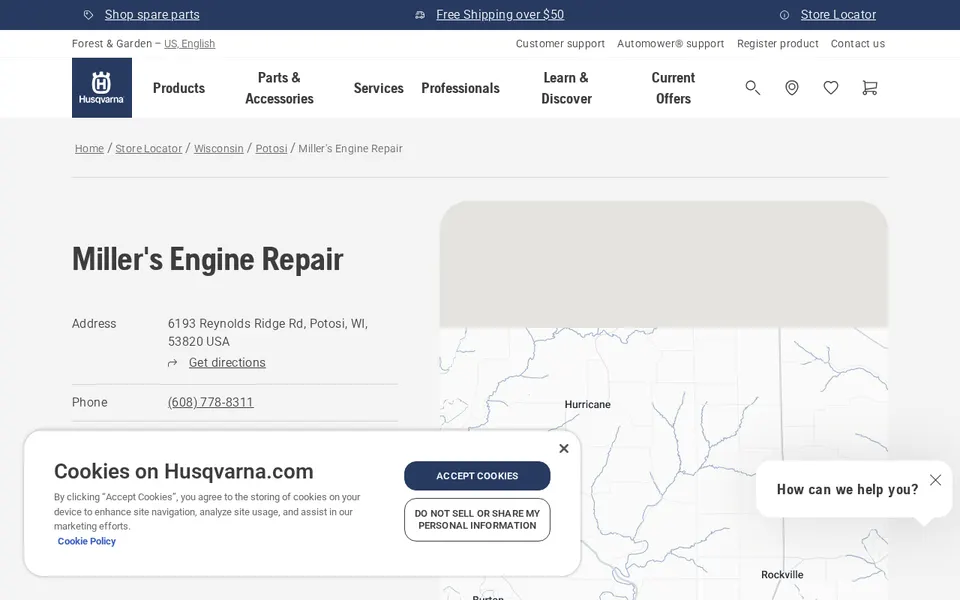Click Shop spare parts link
Screen dimensions: 960x600
(152, 15)
